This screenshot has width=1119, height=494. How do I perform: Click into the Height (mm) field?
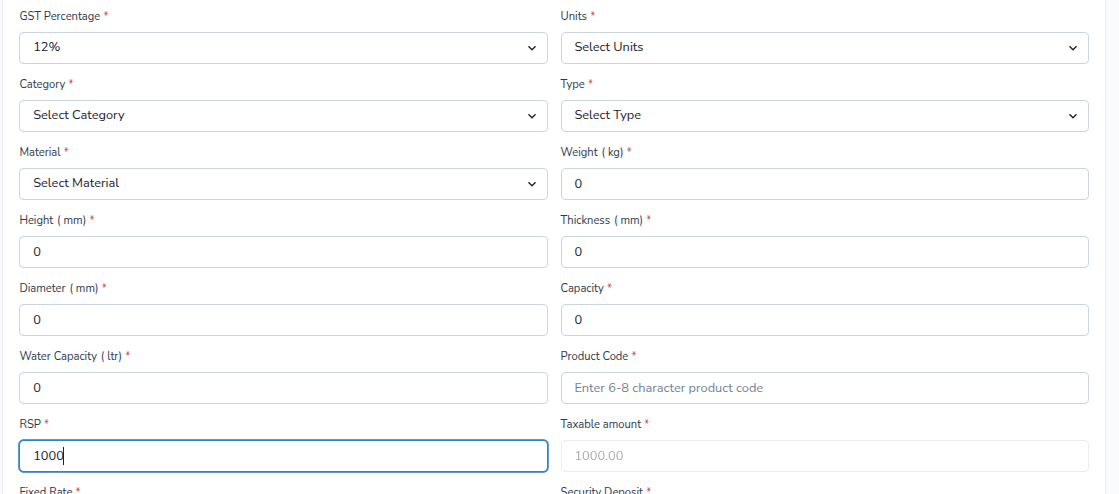[283, 252]
